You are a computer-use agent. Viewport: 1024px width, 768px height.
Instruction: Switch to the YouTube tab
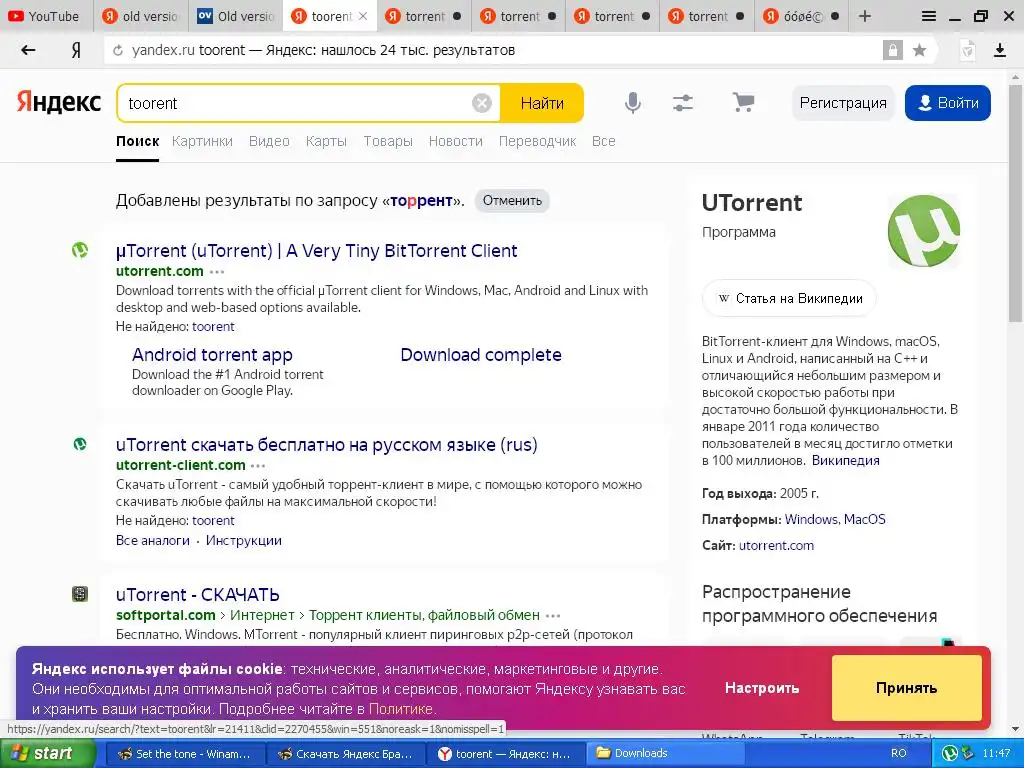click(44, 16)
